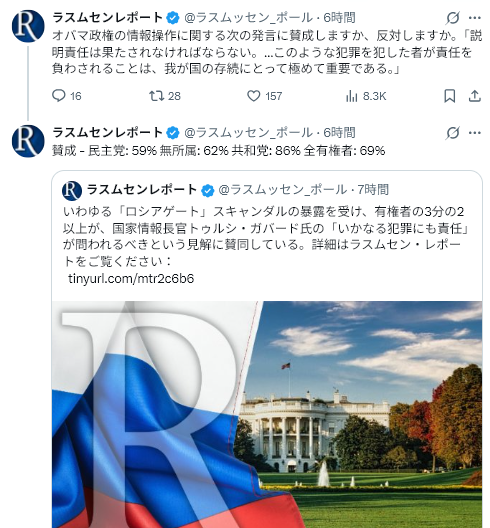The height and width of the screenshot is (528, 490).
Task: Open the tinyurl.com/mtr2c6b6 link
Action: pyautogui.click(x=131, y=279)
